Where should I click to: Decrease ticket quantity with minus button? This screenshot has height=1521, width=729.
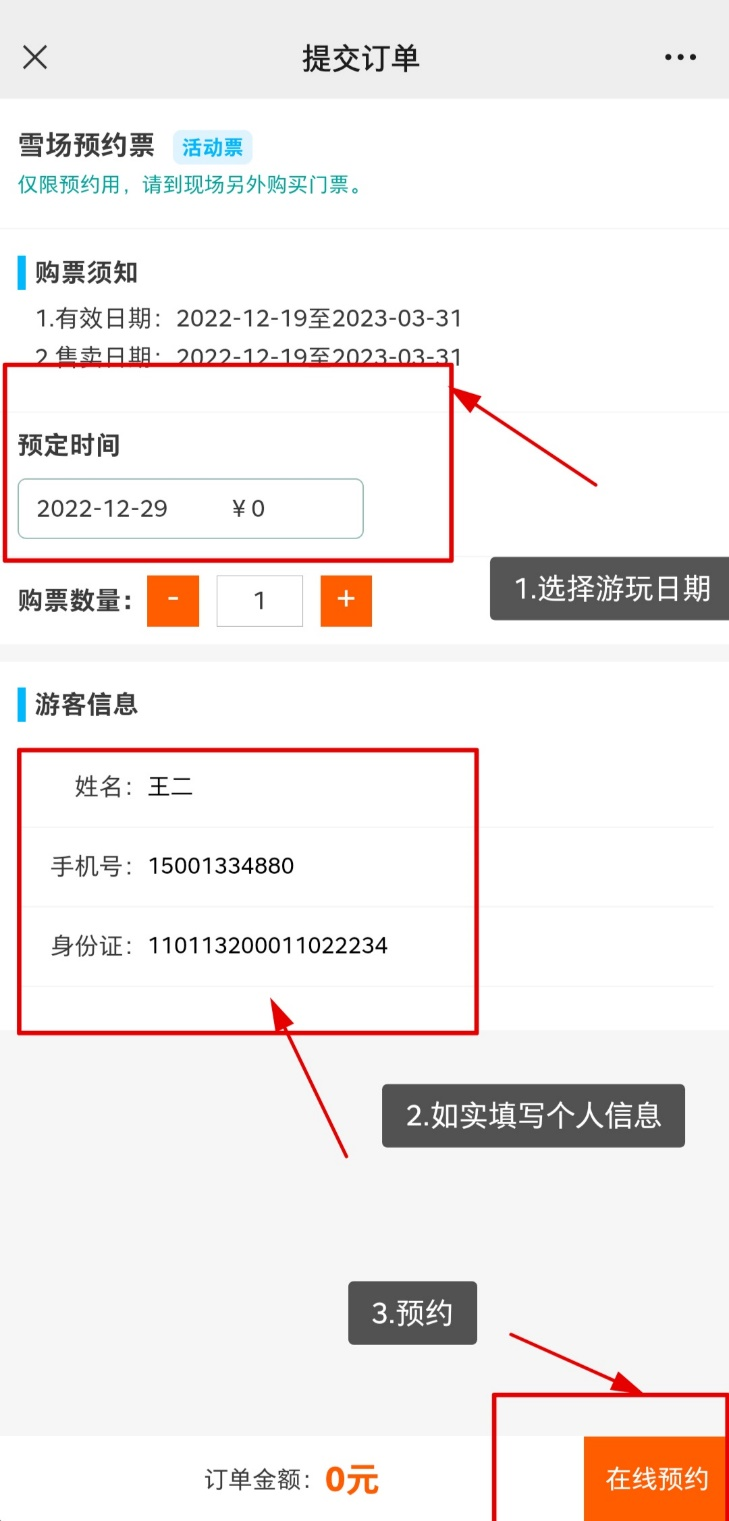pos(173,600)
